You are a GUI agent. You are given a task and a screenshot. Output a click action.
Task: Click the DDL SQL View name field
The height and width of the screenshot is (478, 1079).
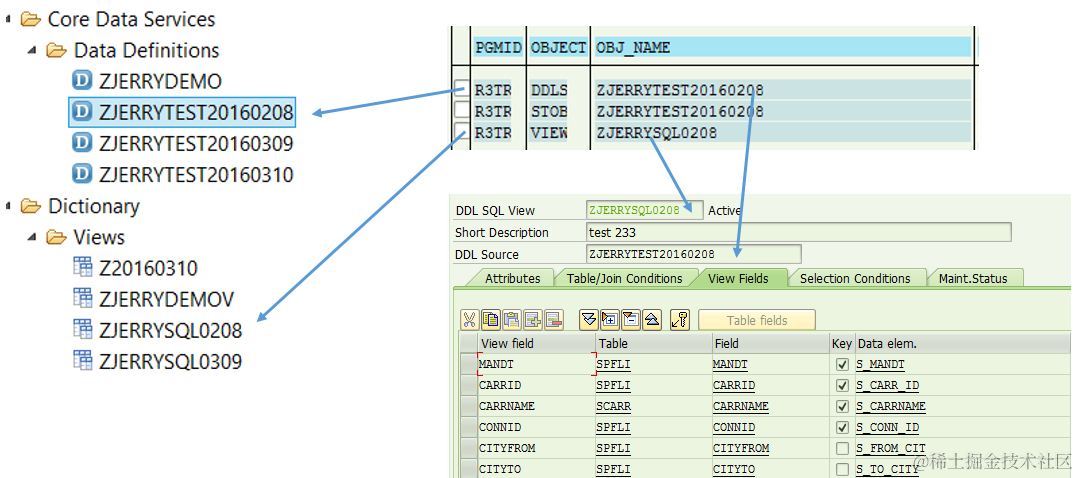(x=644, y=210)
